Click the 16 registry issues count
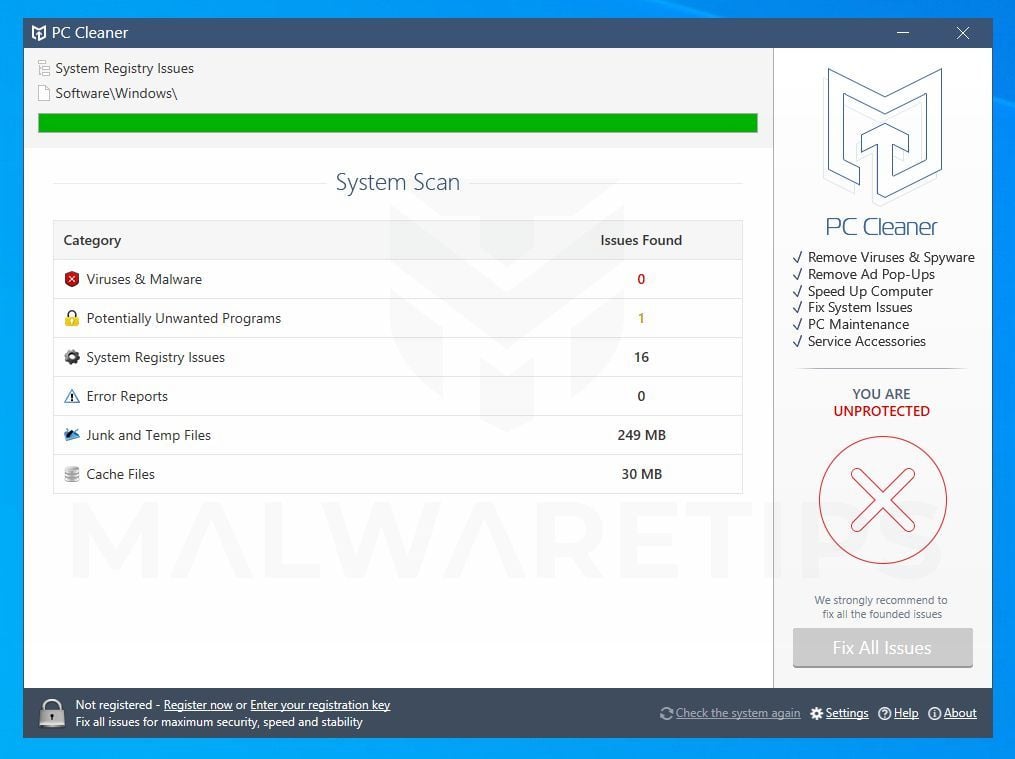The image size is (1015, 759). coord(641,357)
